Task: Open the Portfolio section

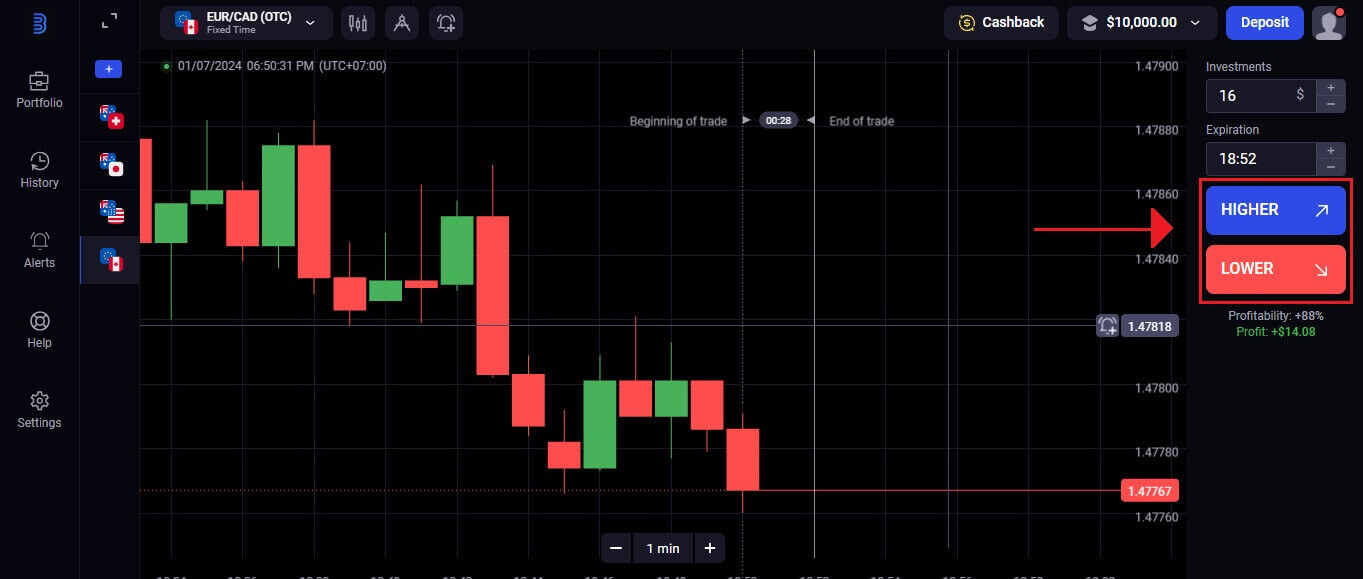Action: [x=40, y=90]
